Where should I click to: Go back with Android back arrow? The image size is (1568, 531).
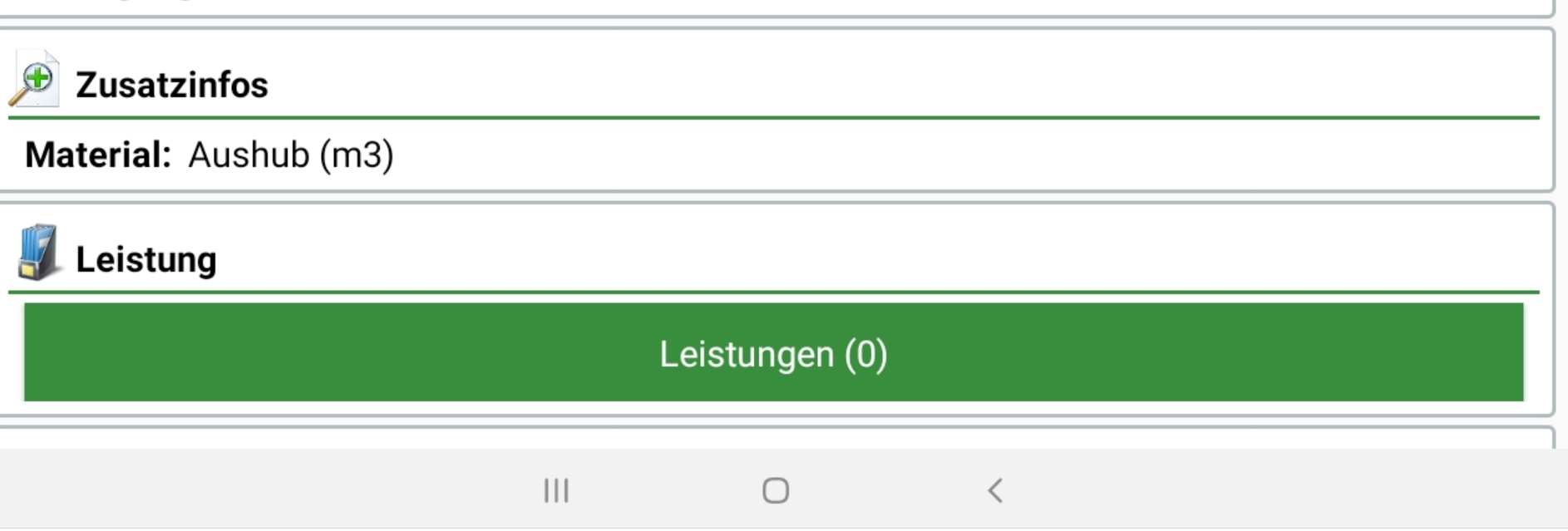(x=995, y=490)
